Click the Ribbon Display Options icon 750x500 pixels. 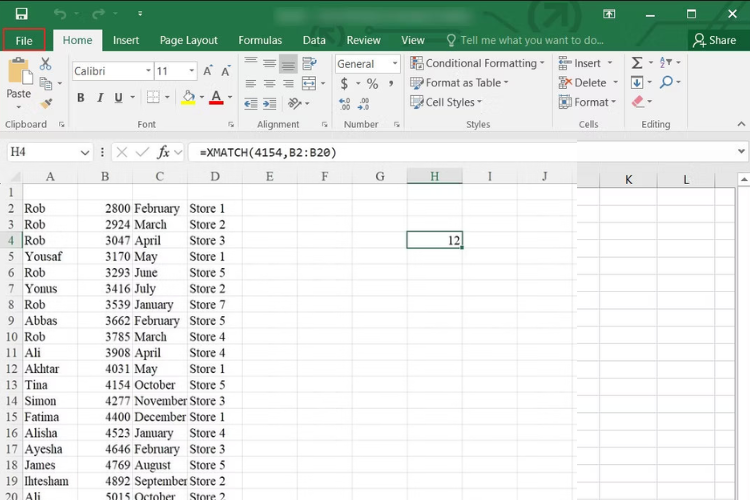pyautogui.click(x=609, y=14)
